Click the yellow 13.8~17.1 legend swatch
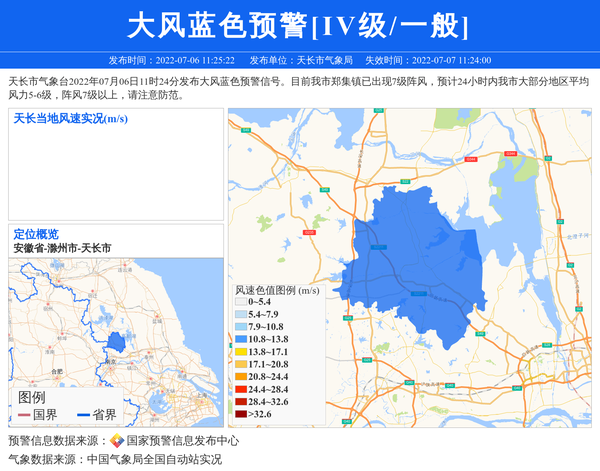The image size is (600, 471). (240, 352)
